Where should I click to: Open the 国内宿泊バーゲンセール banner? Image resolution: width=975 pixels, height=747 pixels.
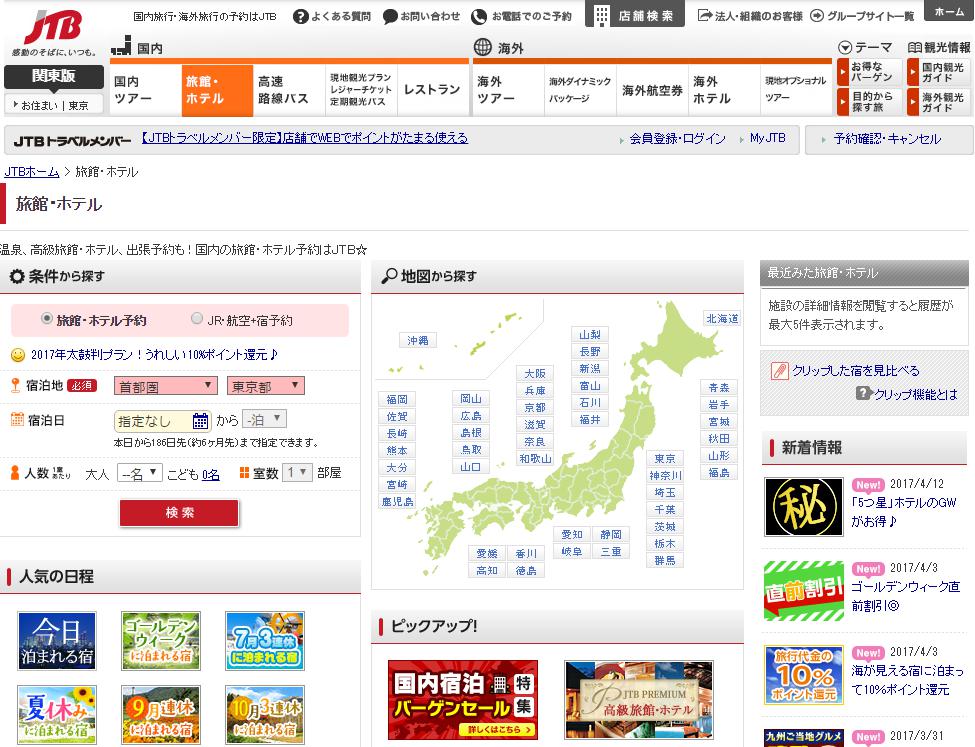click(463, 700)
